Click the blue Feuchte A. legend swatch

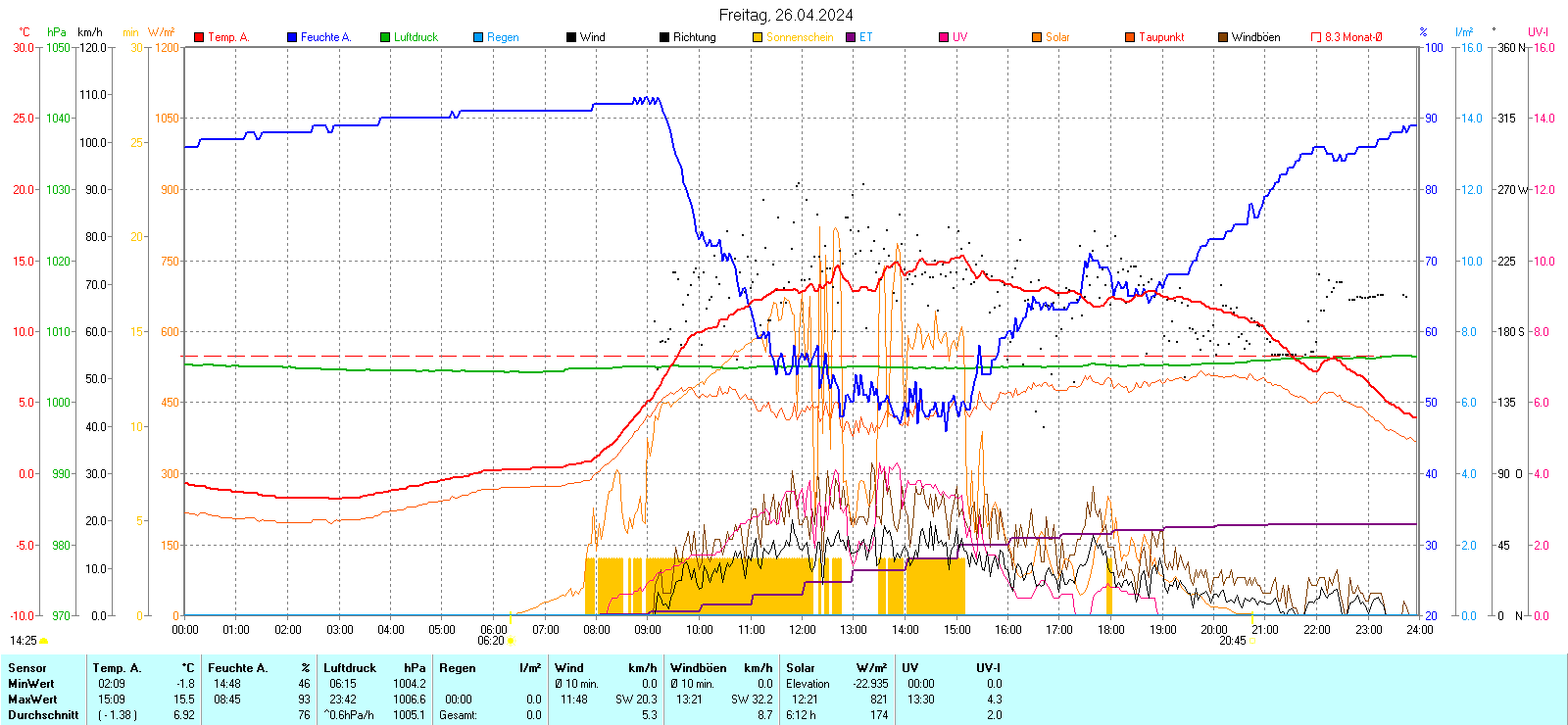click(x=292, y=37)
